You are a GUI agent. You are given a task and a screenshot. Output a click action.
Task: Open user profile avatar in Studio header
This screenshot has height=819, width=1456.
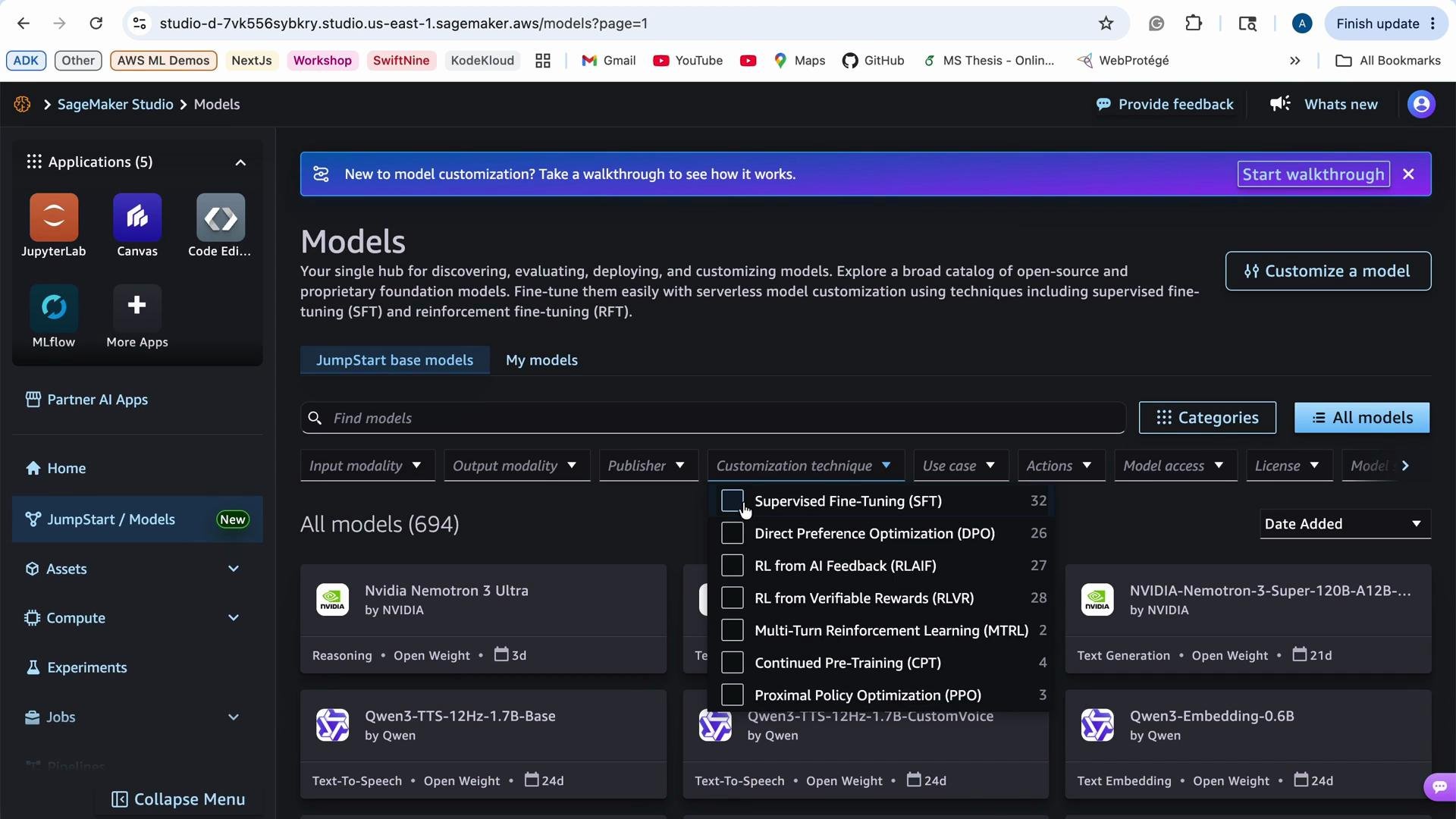coord(1421,104)
